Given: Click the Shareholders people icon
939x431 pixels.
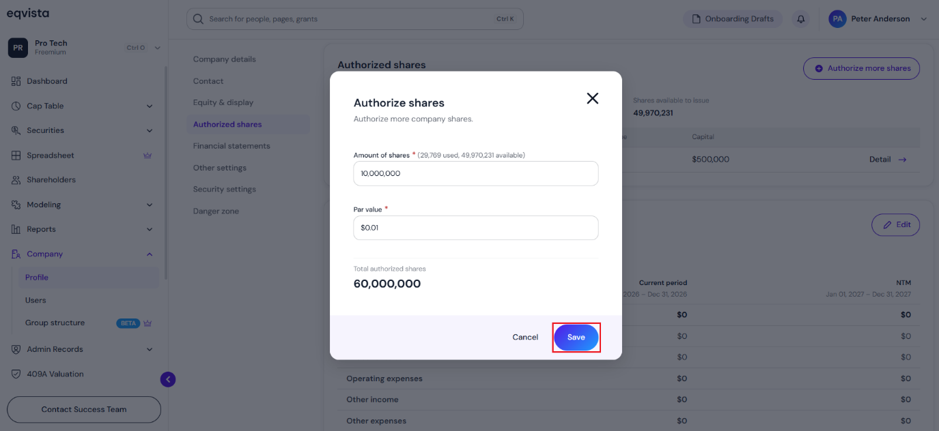Looking at the screenshot, I should tap(16, 180).
